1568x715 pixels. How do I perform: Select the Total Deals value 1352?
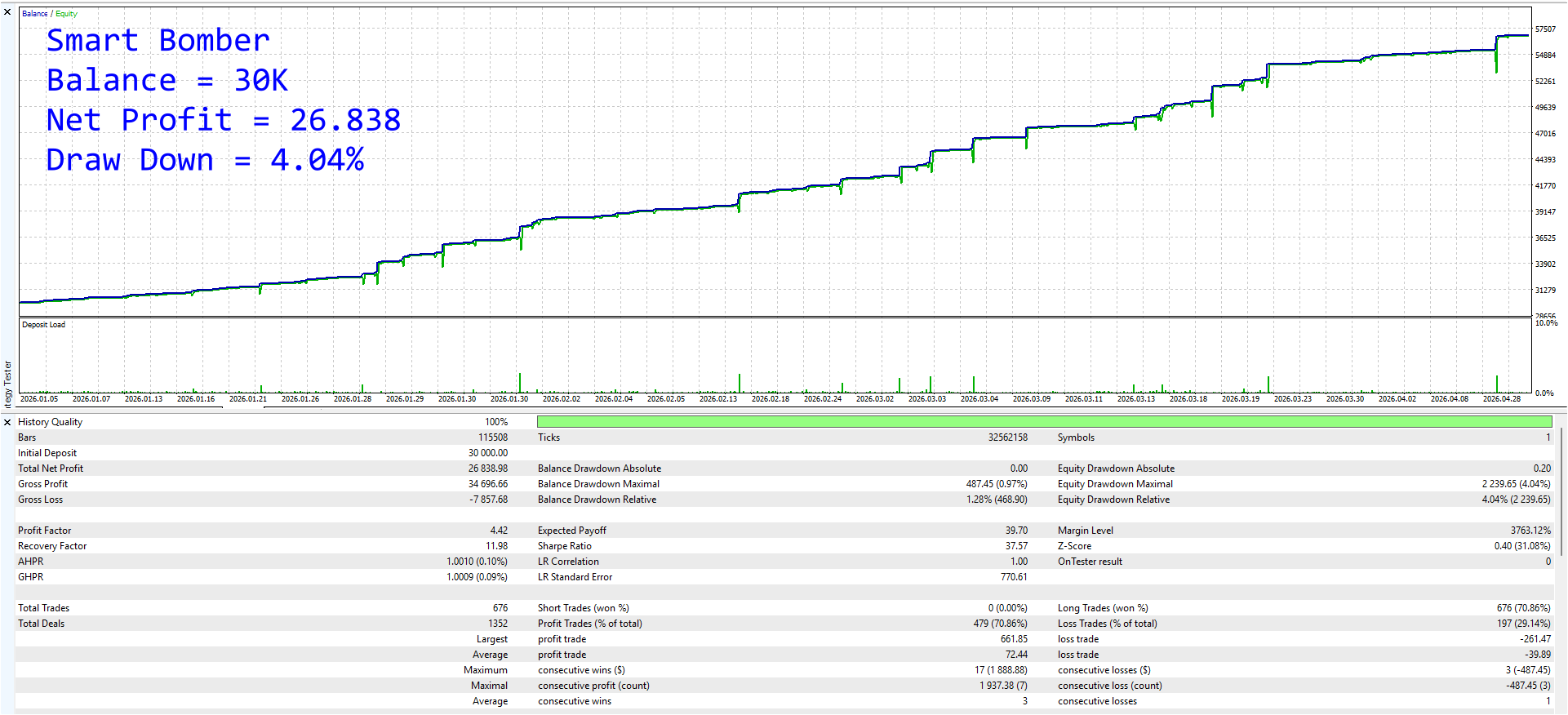point(498,624)
